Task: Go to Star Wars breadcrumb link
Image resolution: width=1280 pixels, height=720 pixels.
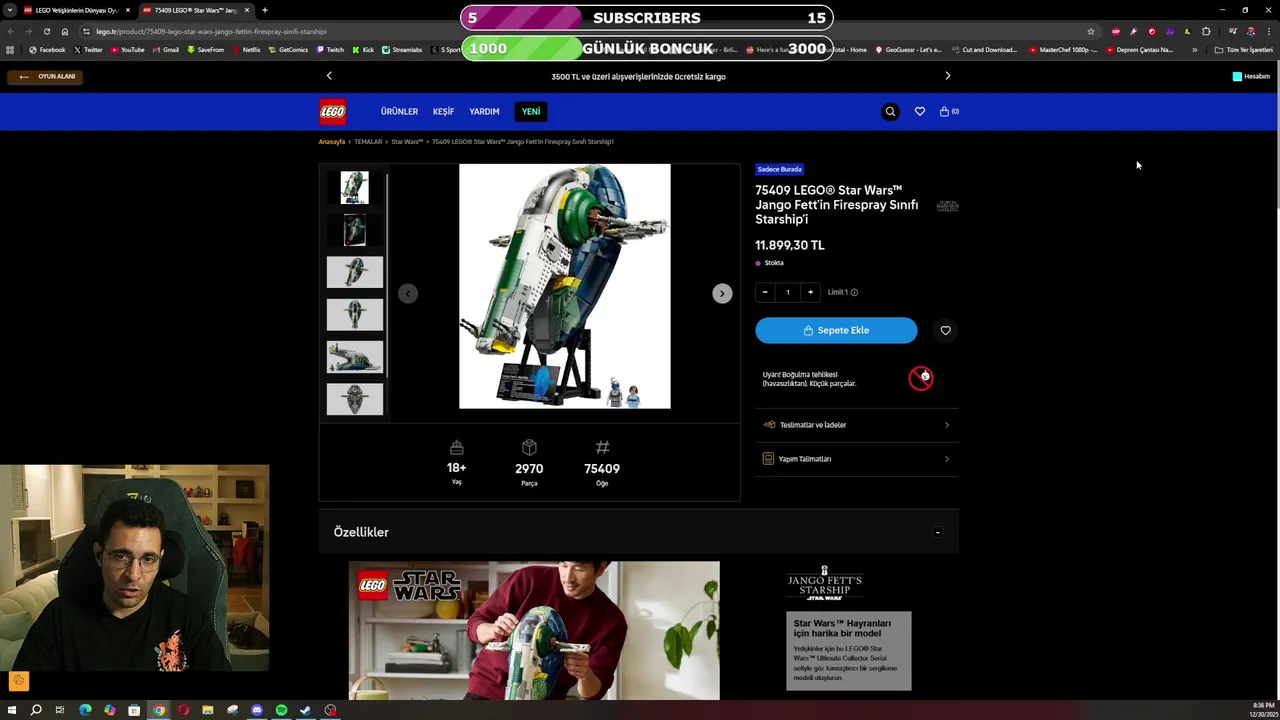Action: (x=407, y=141)
